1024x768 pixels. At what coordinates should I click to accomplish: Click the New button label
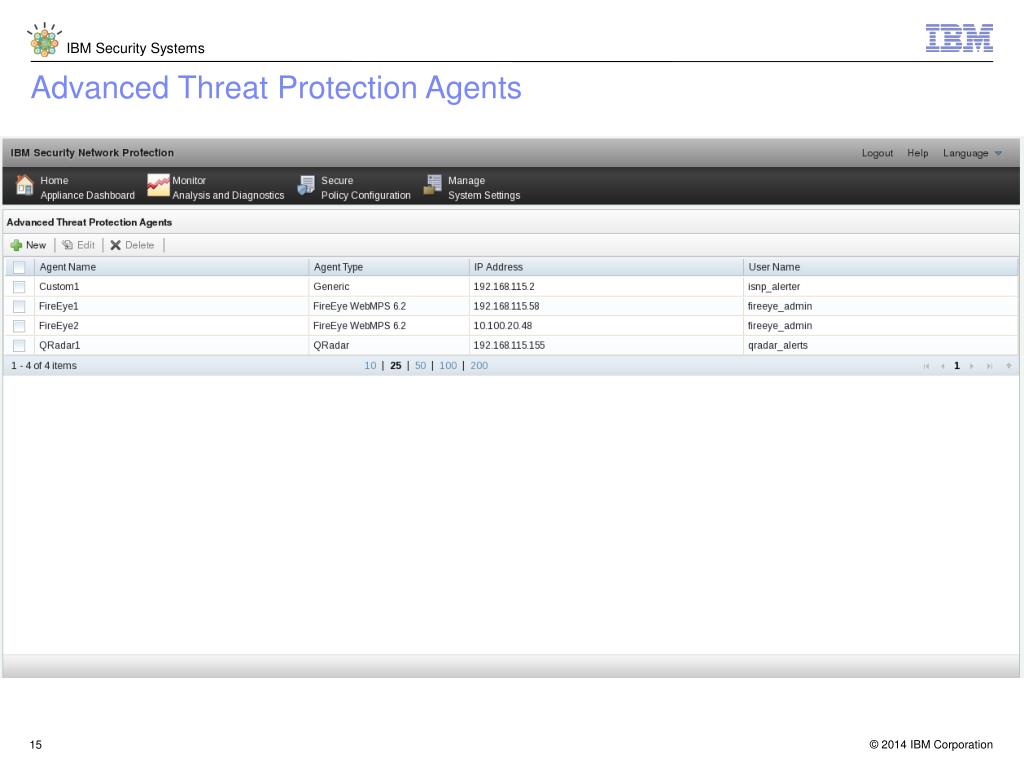pos(36,246)
